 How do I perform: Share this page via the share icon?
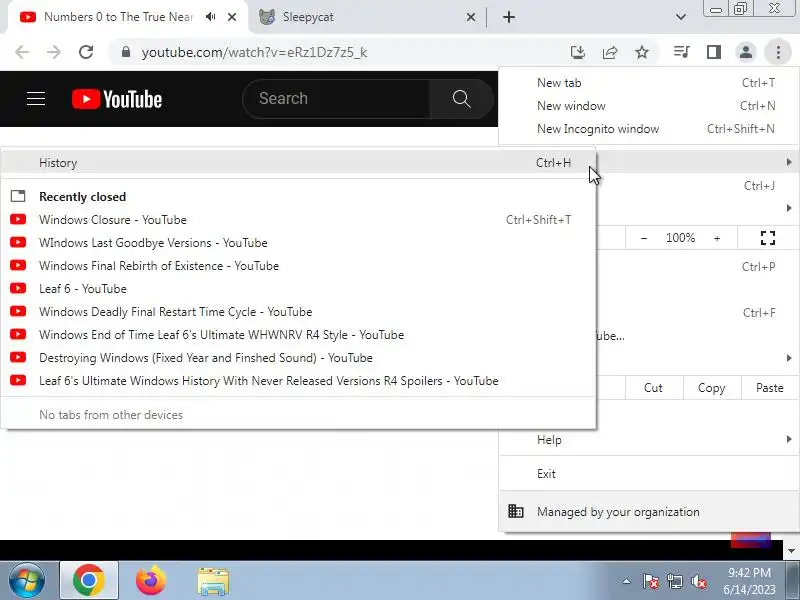610,52
